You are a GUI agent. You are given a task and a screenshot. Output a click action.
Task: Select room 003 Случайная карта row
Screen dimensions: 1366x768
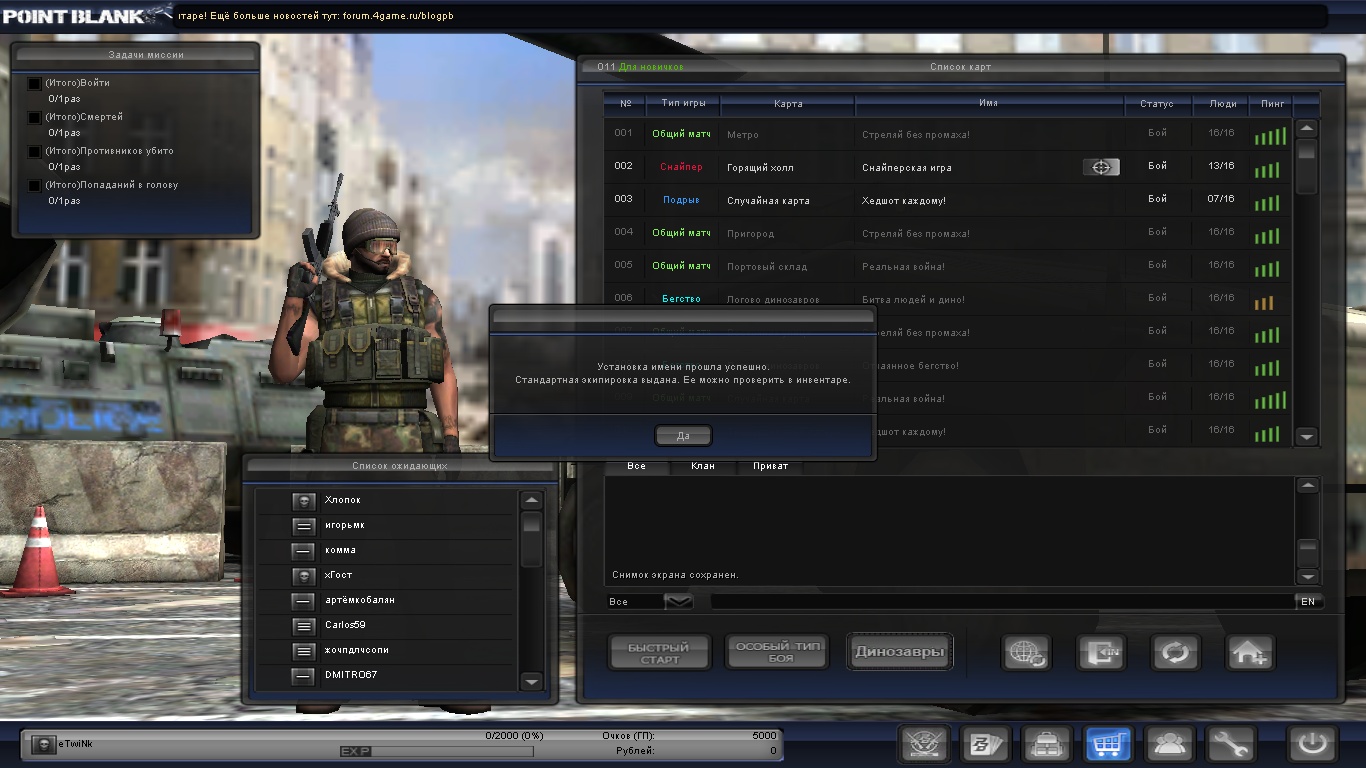coord(946,200)
